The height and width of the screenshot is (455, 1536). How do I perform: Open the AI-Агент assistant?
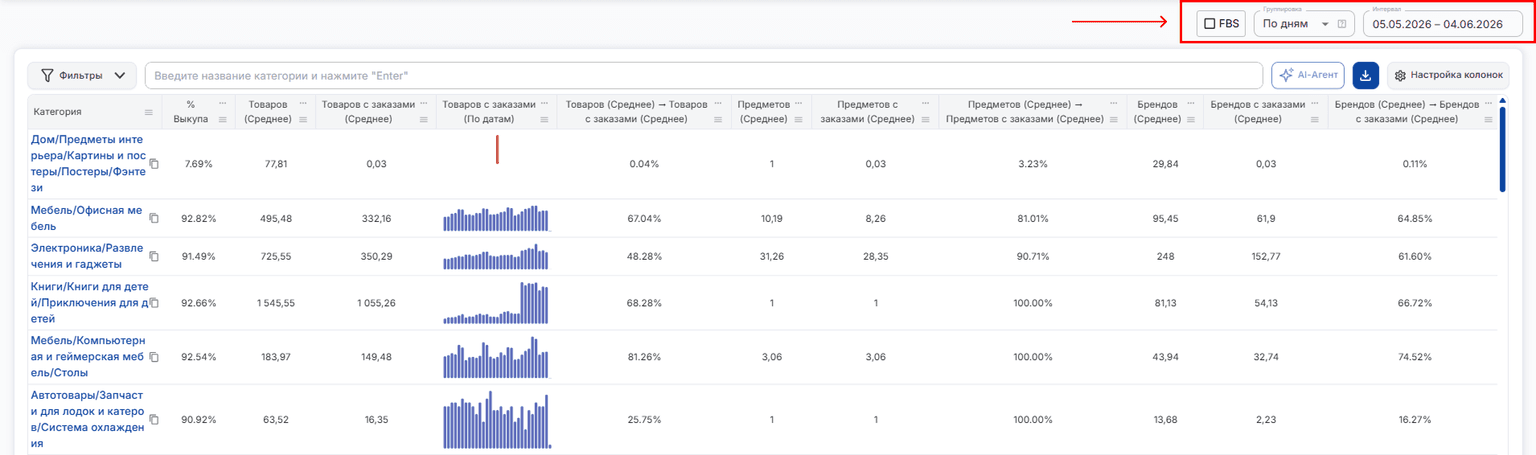(x=1308, y=75)
